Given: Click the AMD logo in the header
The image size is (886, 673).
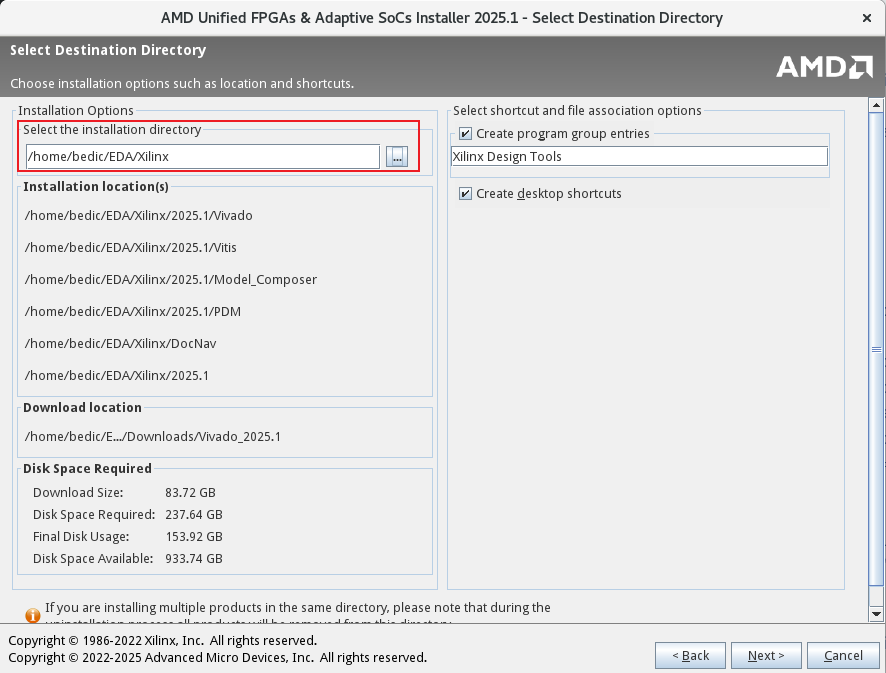Looking at the screenshot, I should (x=824, y=67).
